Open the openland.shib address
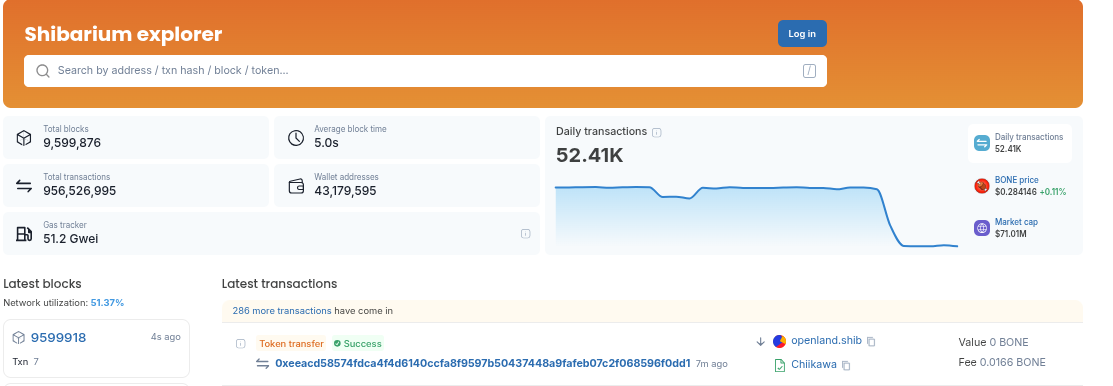Image resolution: width=1113 pixels, height=386 pixels. 826,341
